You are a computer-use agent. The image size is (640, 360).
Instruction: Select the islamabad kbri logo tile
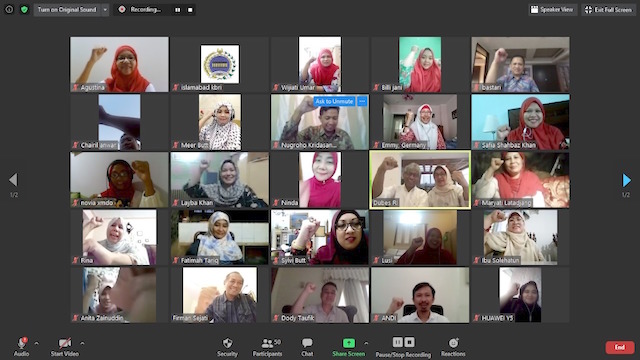coord(220,64)
